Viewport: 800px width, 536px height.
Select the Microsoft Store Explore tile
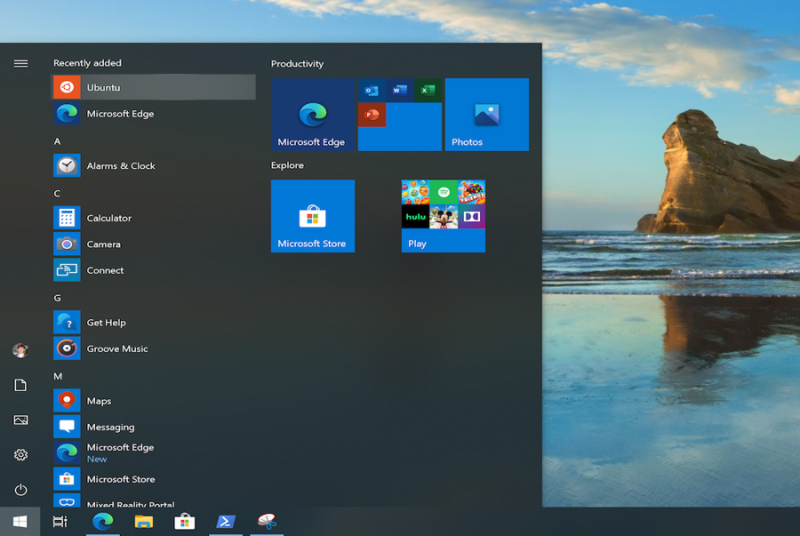313,216
